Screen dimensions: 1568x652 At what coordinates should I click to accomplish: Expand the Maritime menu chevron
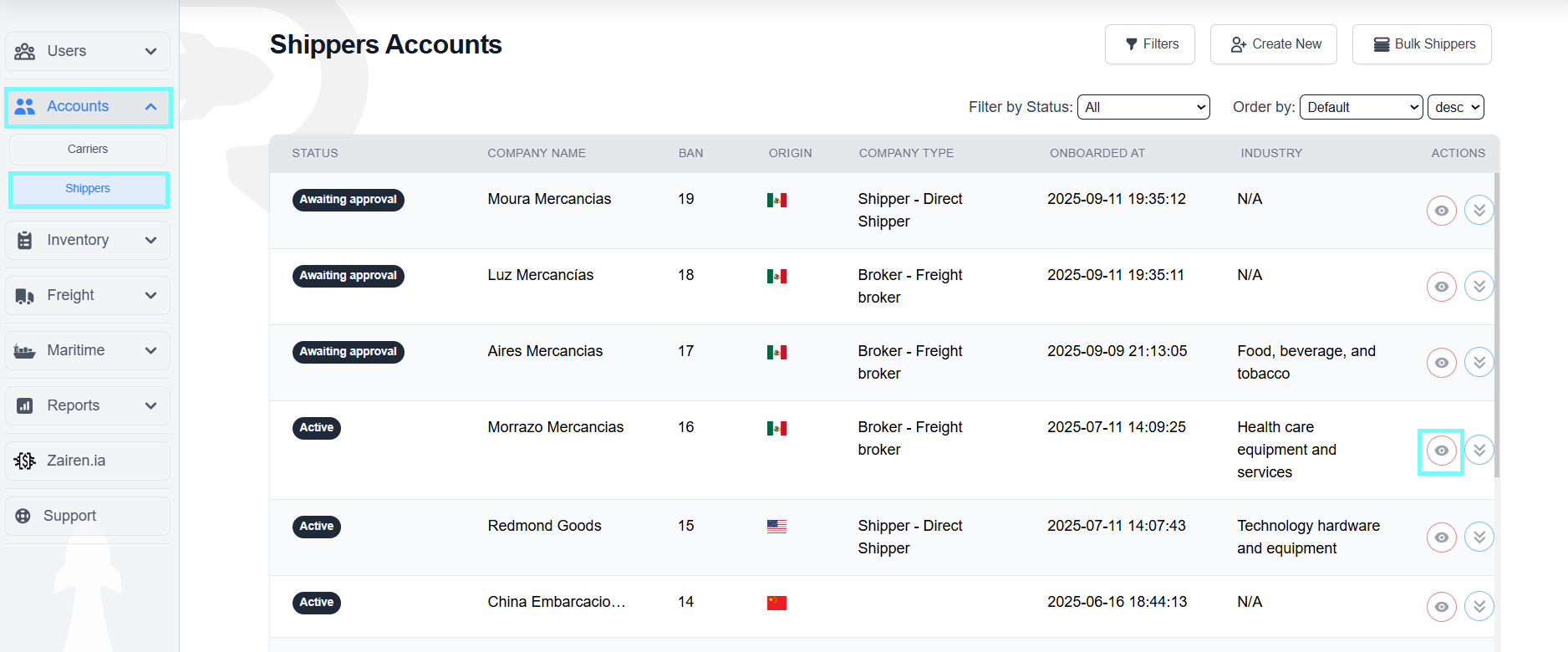151,351
